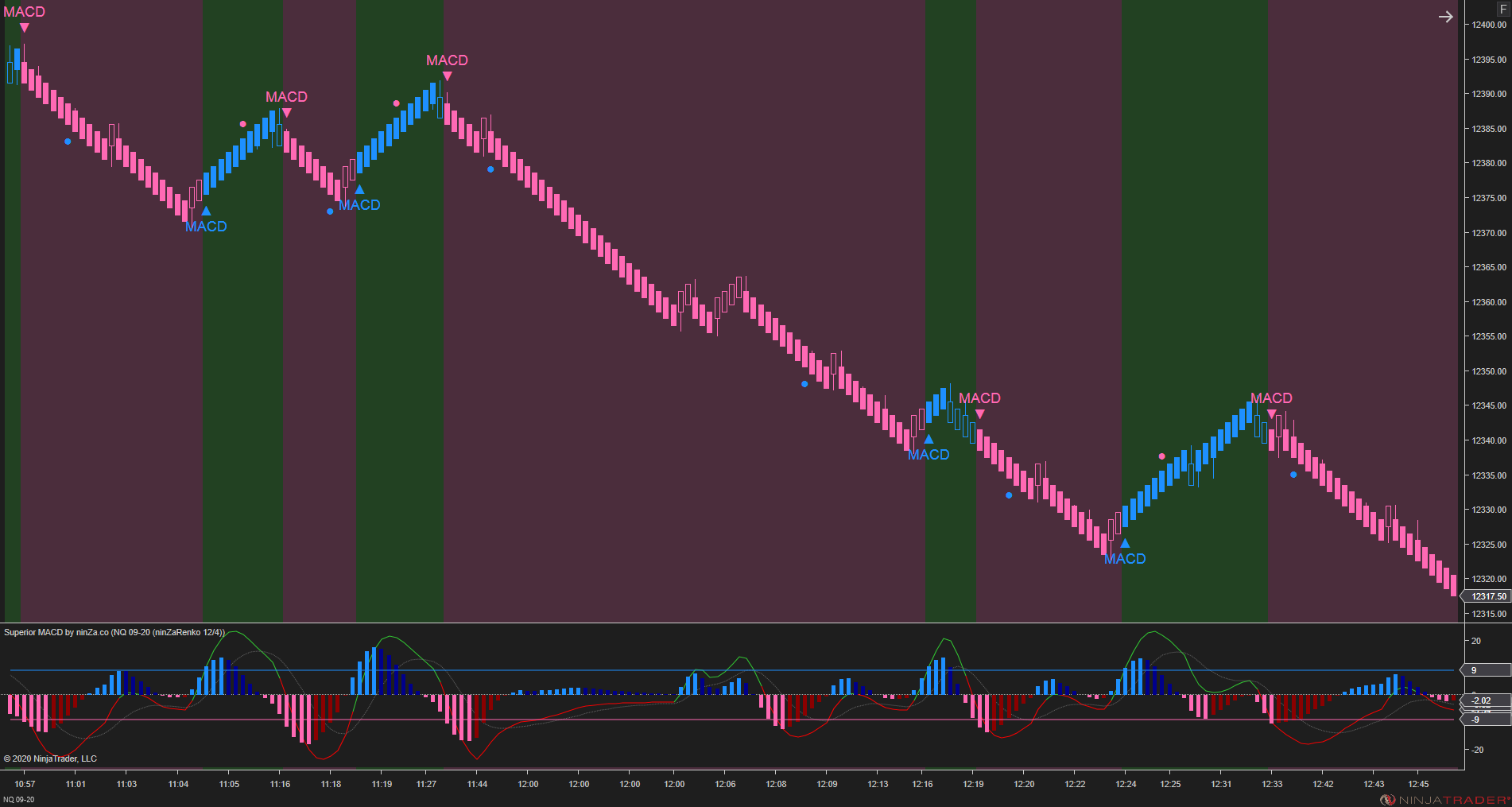Click the NinjaTrader copyright text

(50, 759)
